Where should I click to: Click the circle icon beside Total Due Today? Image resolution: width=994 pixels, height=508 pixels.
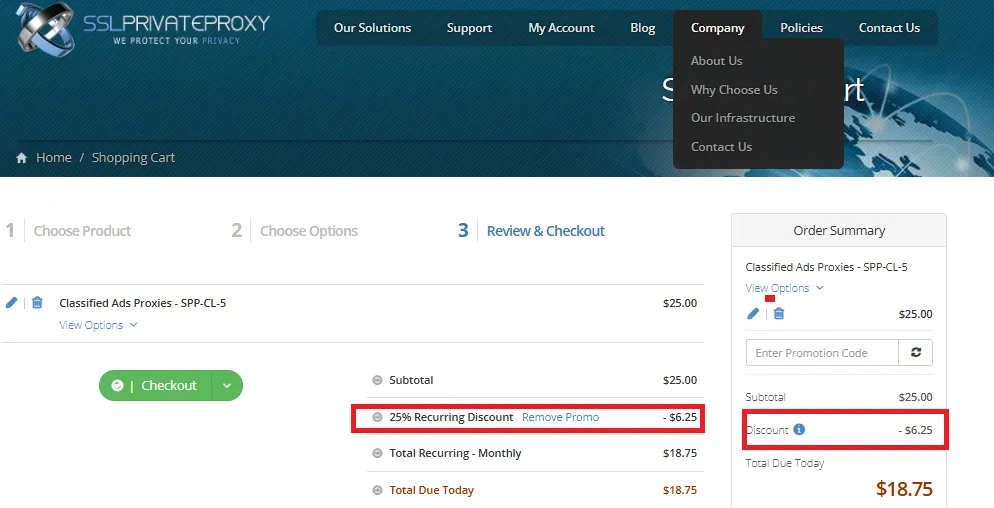[377, 490]
